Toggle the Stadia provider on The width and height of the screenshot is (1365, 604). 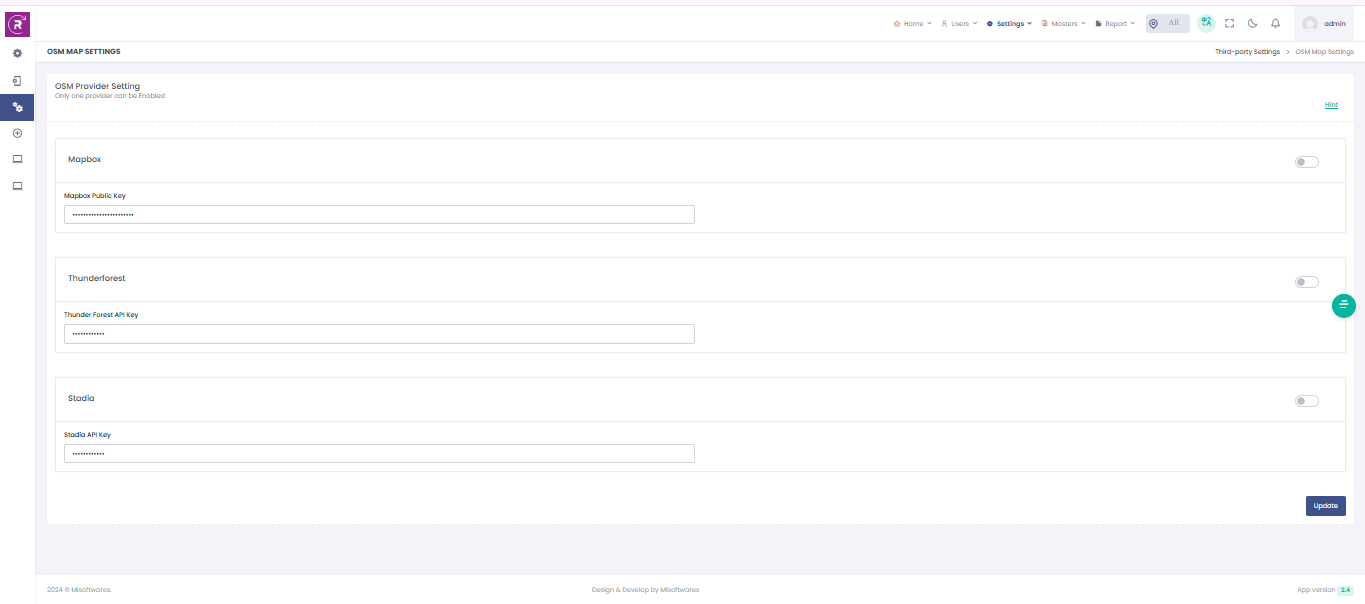[1306, 401]
